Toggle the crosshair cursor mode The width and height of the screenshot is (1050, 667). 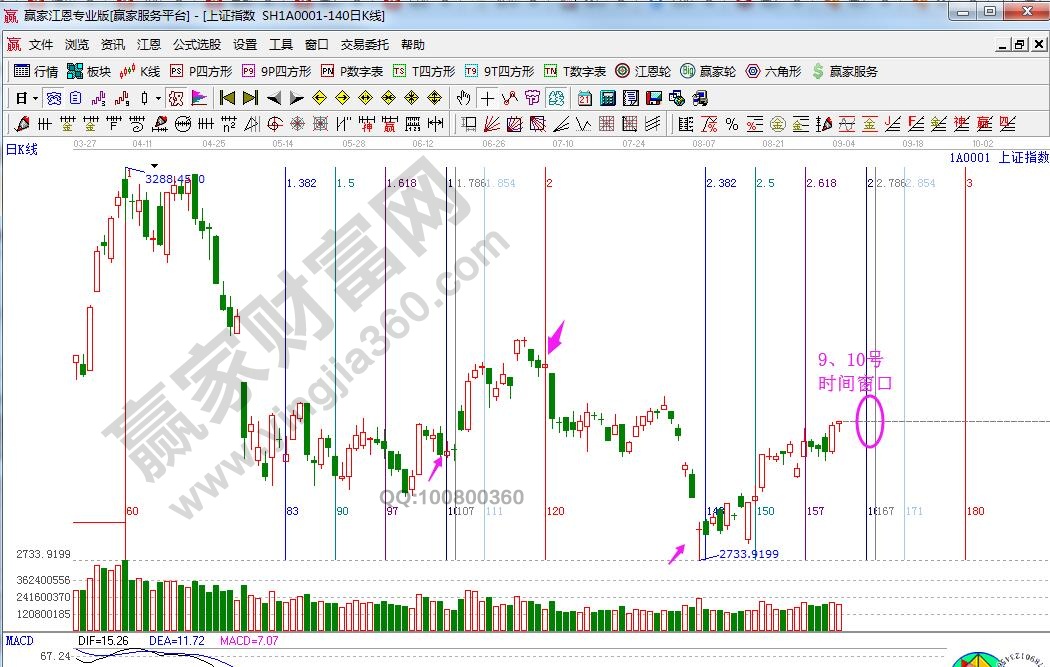click(487, 98)
